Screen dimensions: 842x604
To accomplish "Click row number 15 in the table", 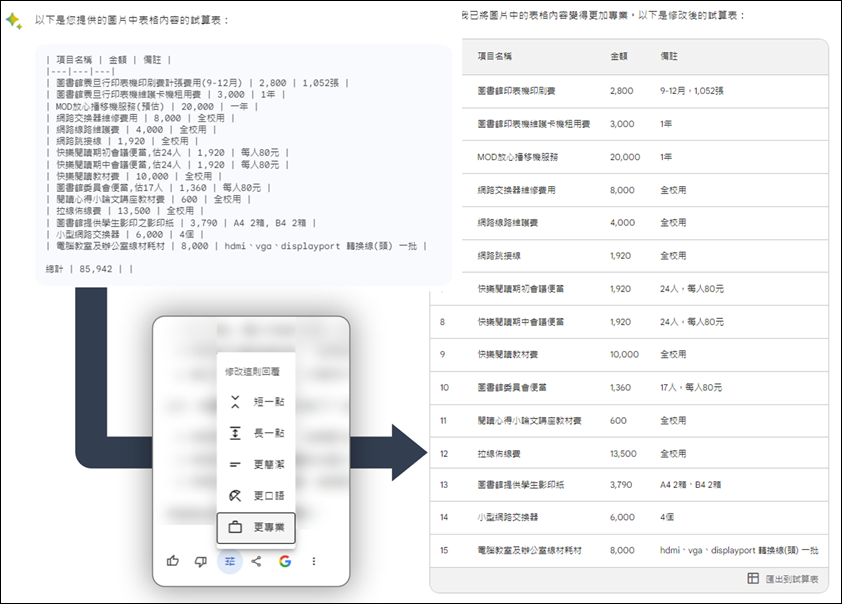I will coord(444,550).
